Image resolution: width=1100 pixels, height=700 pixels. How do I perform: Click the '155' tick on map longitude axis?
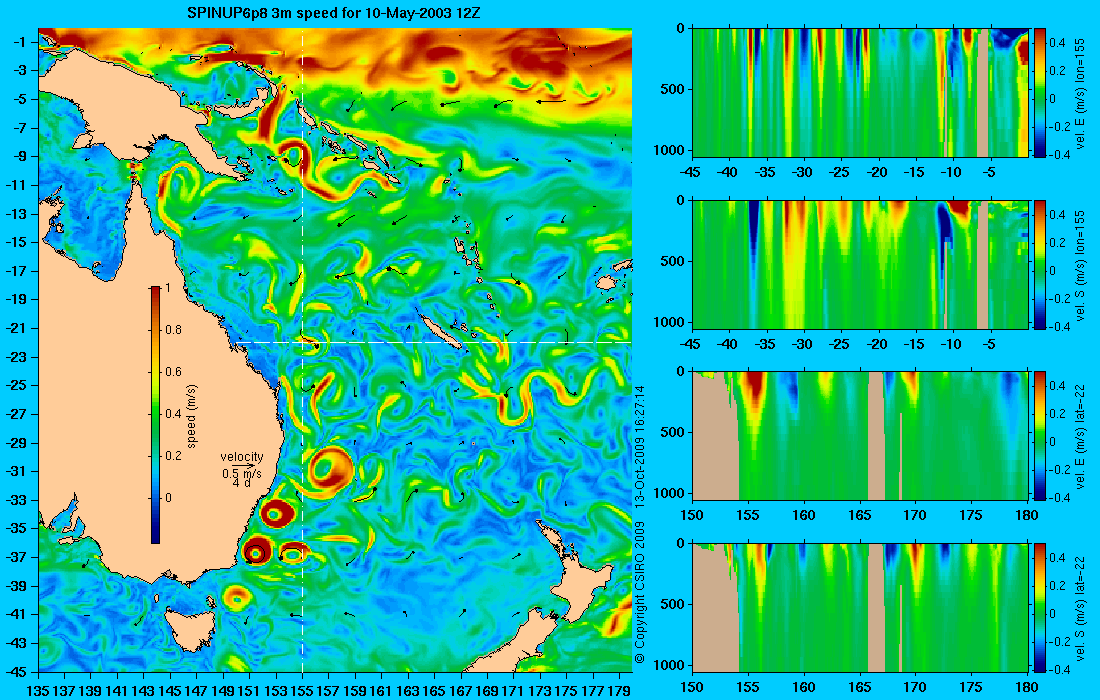[x=302, y=691]
